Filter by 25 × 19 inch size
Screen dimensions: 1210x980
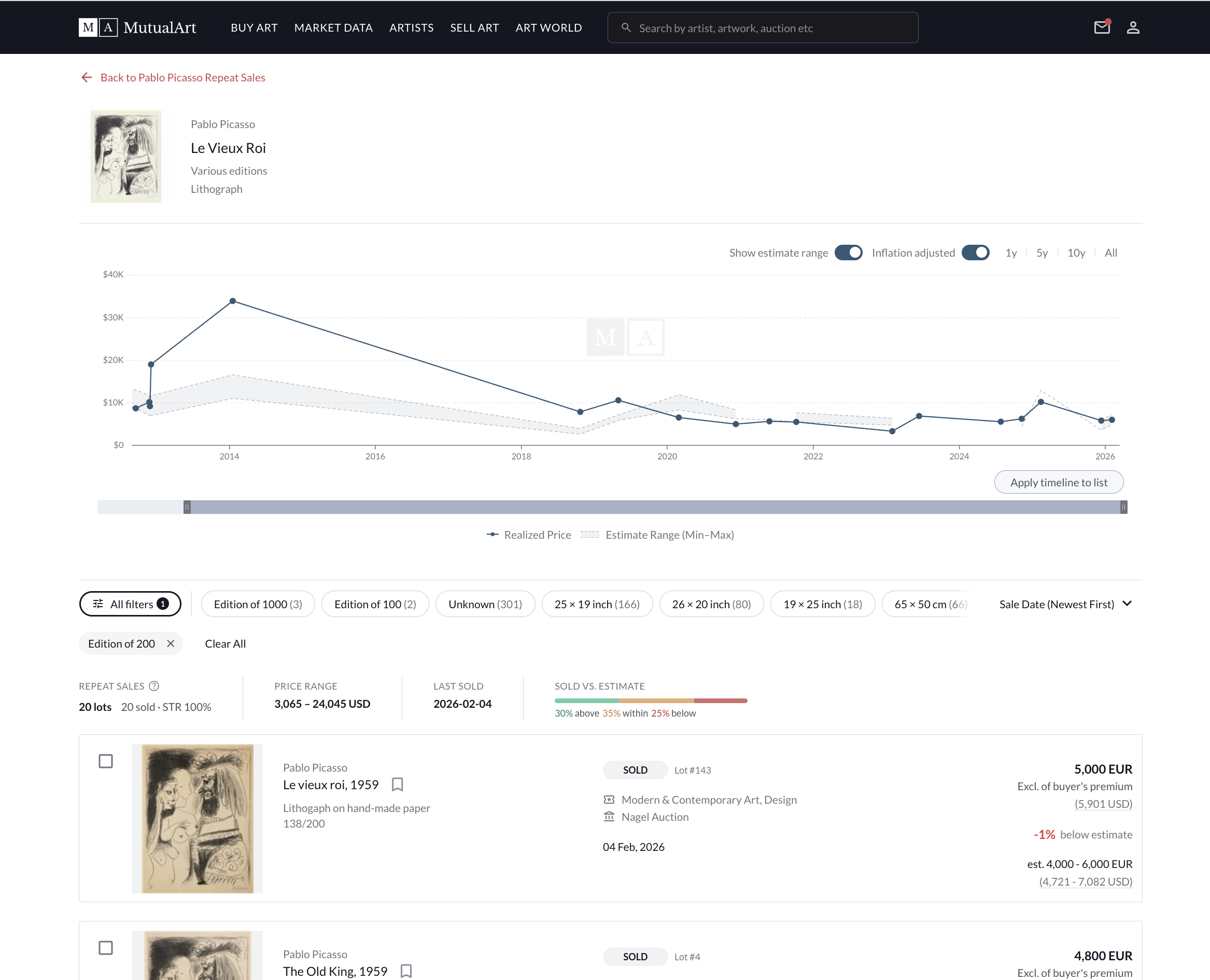pos(597,604)
